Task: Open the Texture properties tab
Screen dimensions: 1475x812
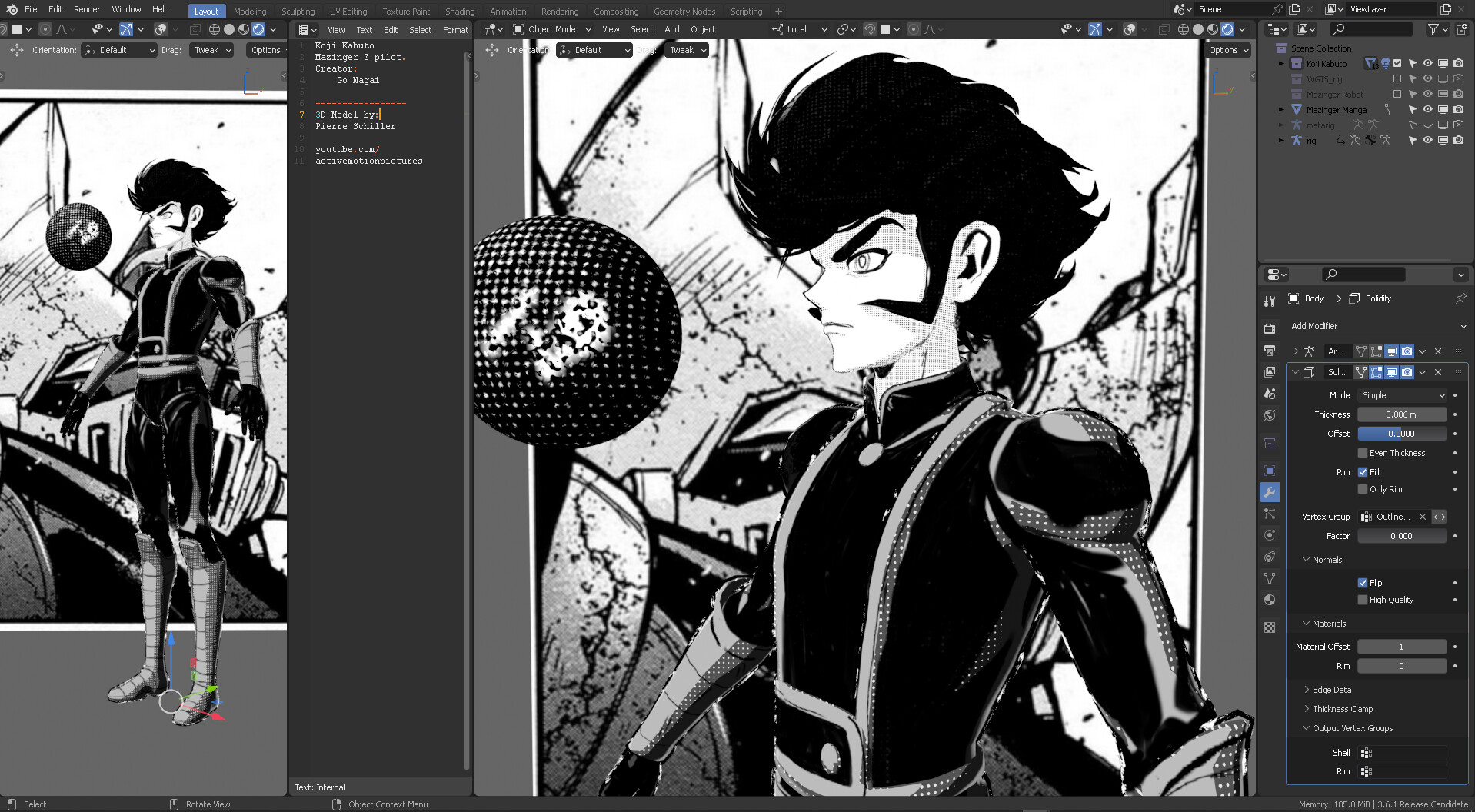Action: 1270,627
